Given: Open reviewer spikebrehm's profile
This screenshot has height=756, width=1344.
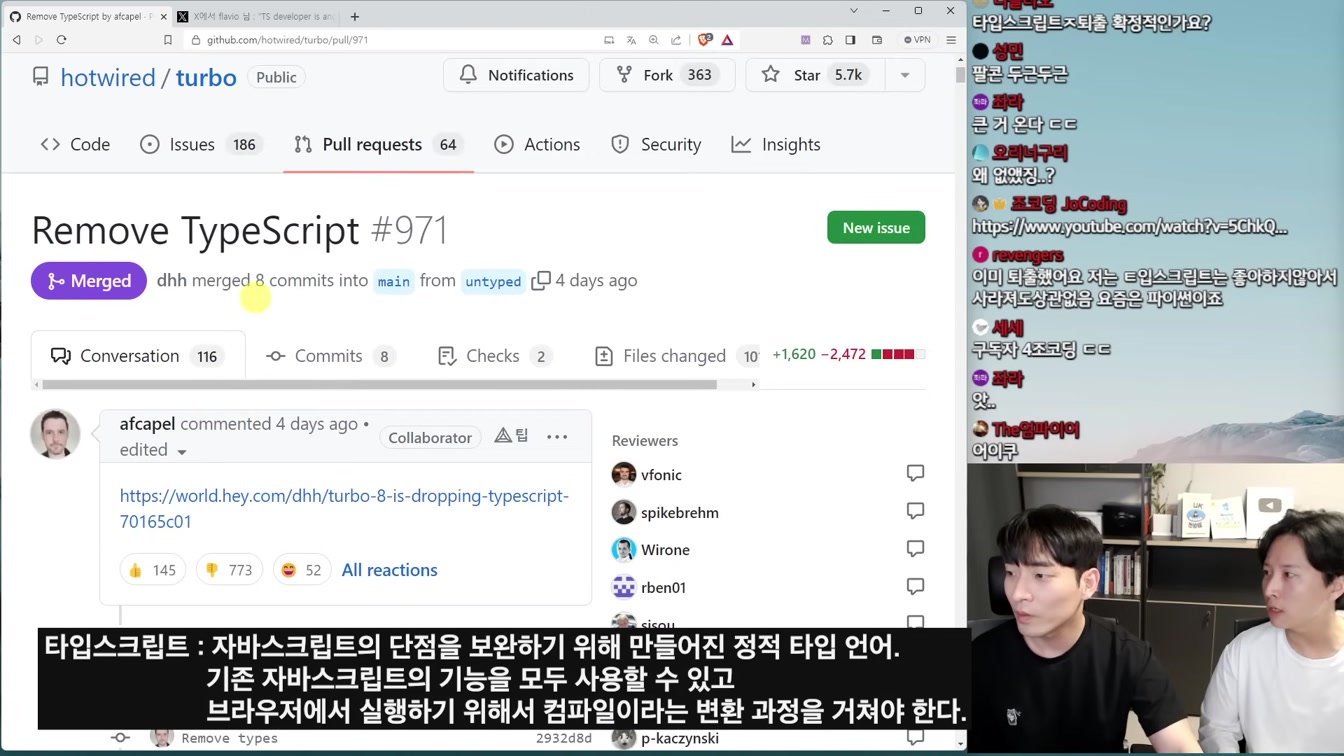Looking at the screenshot, I should pyautogui.click(x=680, y=513).
